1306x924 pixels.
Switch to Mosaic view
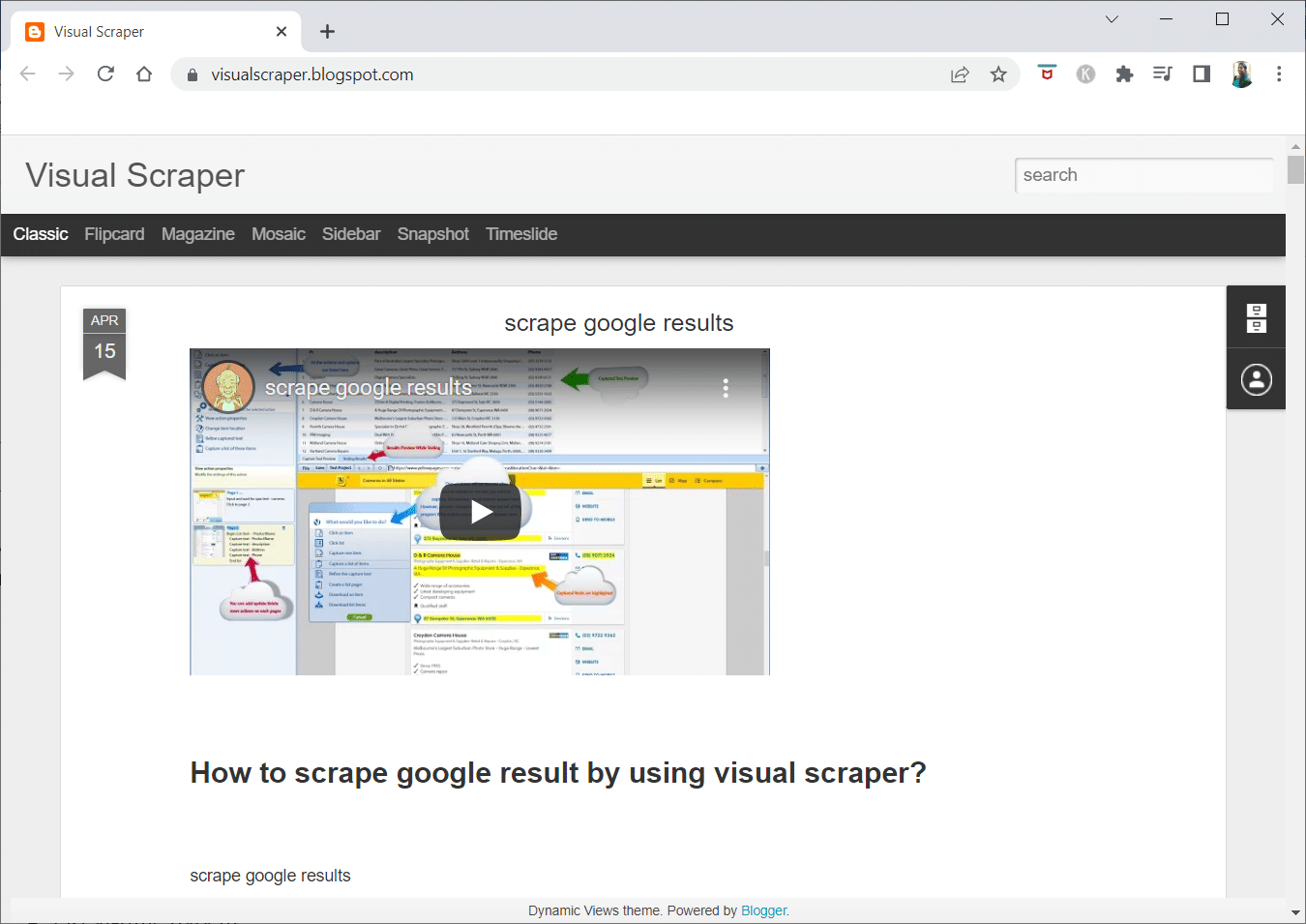click(x=279, y=234)
